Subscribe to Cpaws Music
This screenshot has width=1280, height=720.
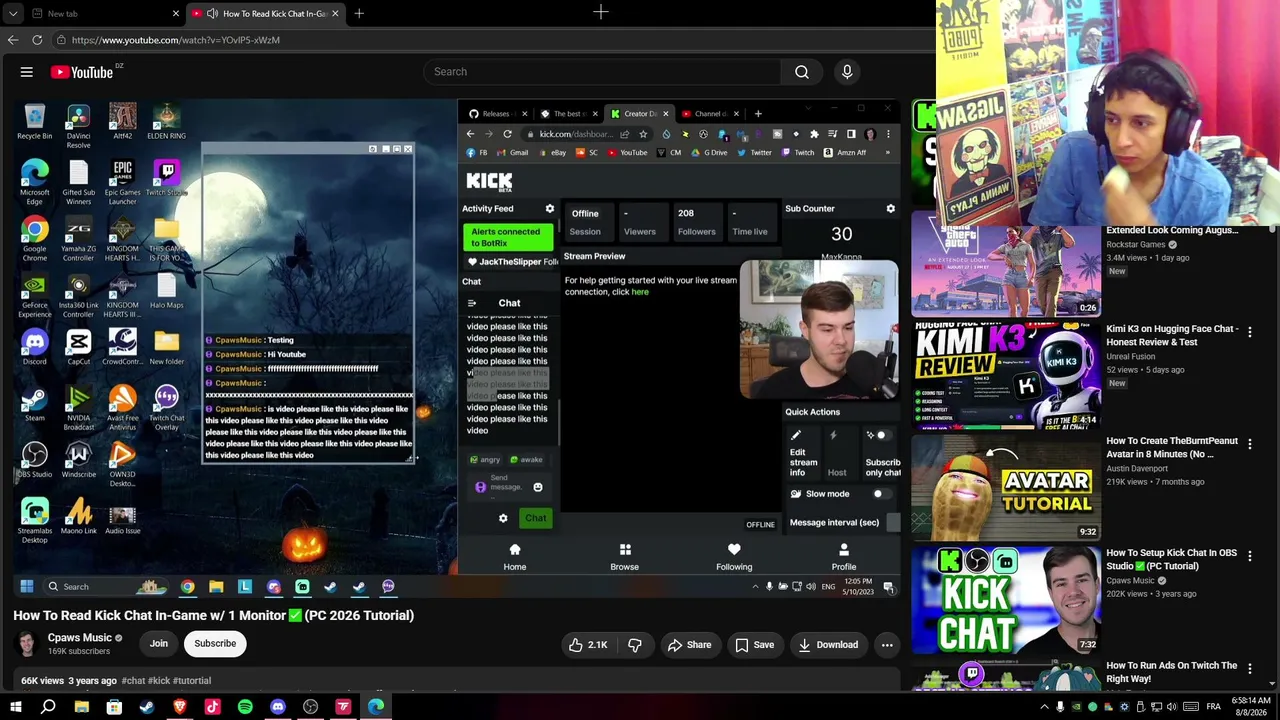pos(215,643)
